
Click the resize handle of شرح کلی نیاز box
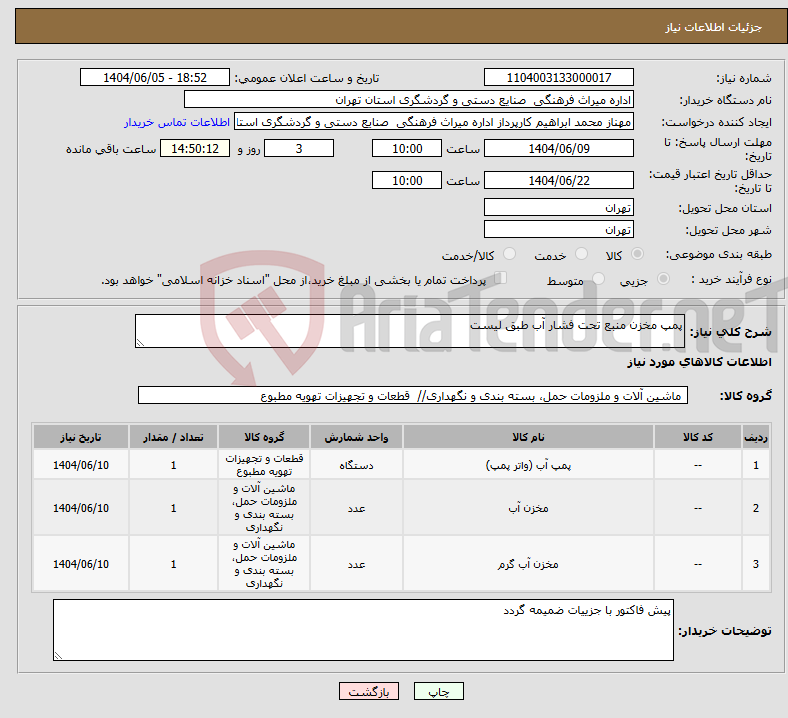140,343
